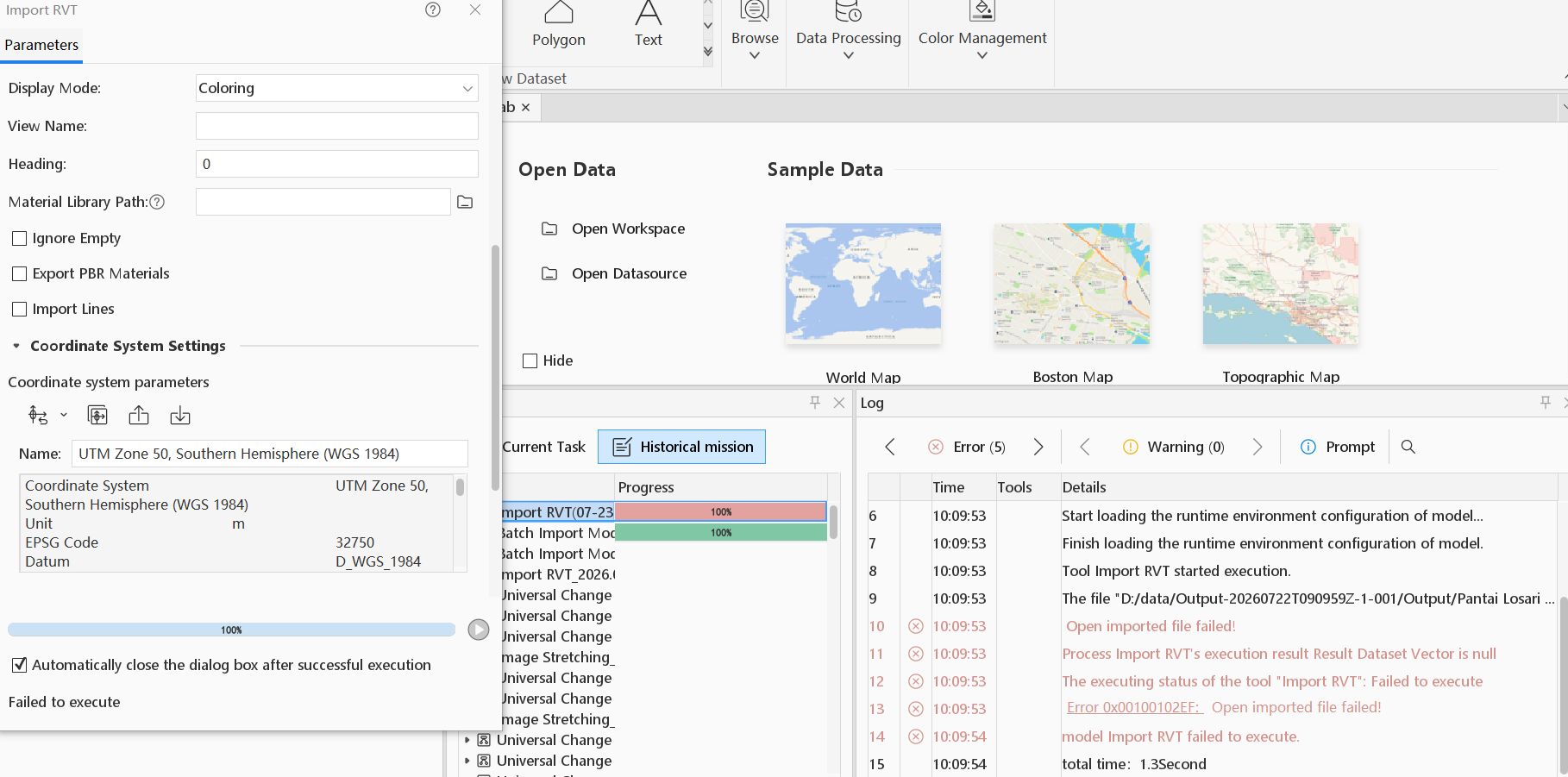The image size is (1568, 777).
Task: Expand the full ribbon gallery list
Action: (708, 52)
